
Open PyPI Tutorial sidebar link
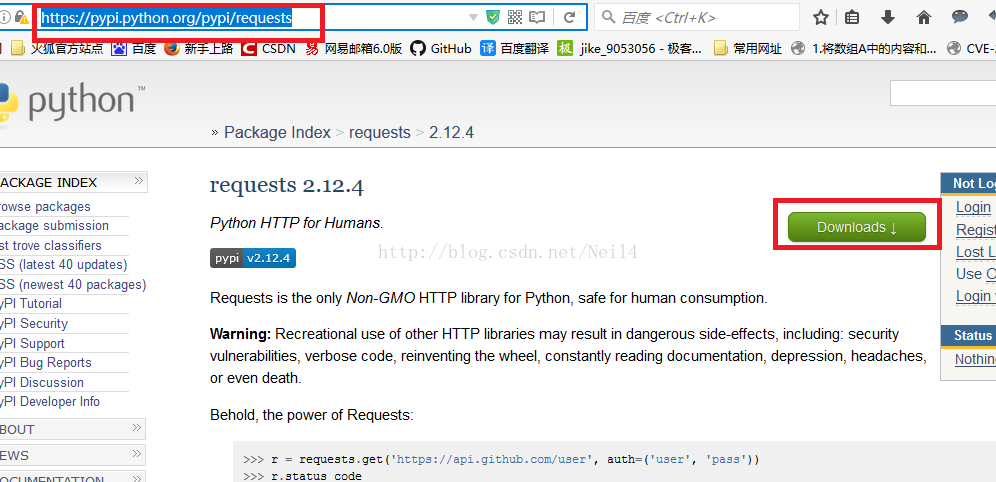tap(30, 304)
